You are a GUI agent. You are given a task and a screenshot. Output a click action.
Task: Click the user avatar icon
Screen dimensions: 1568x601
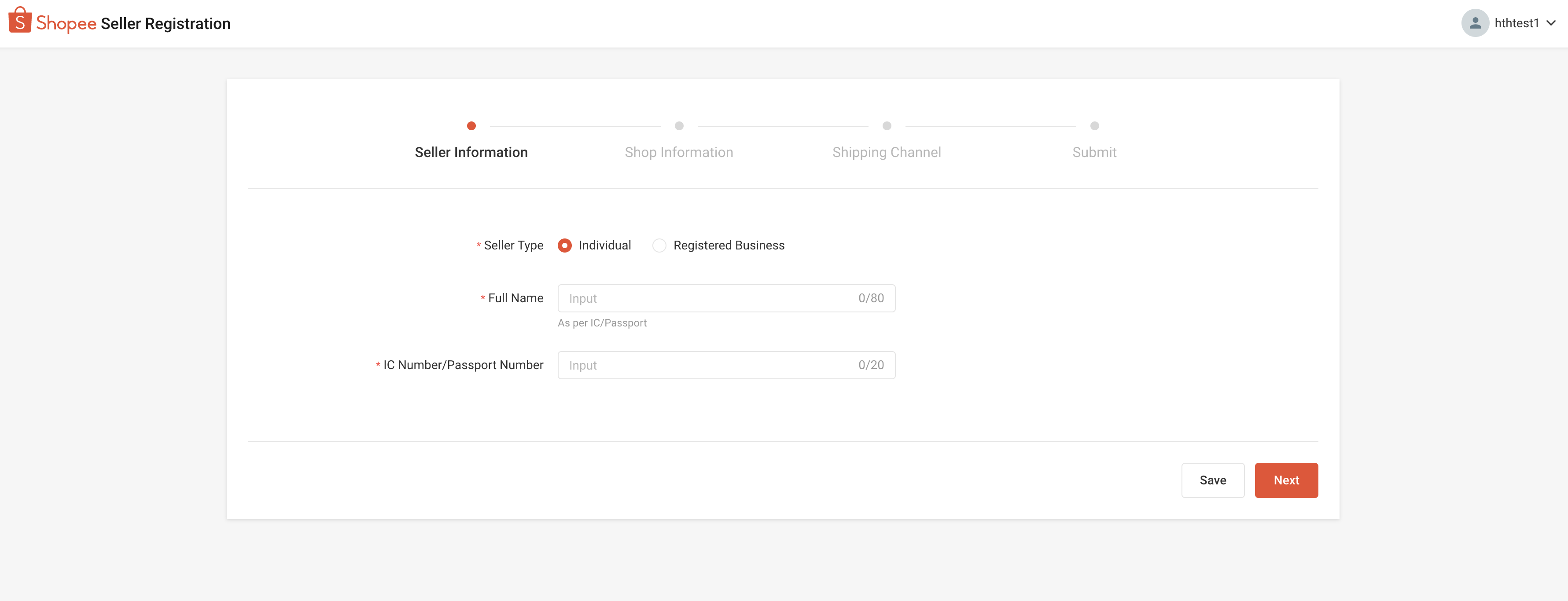pos(1475,23)
